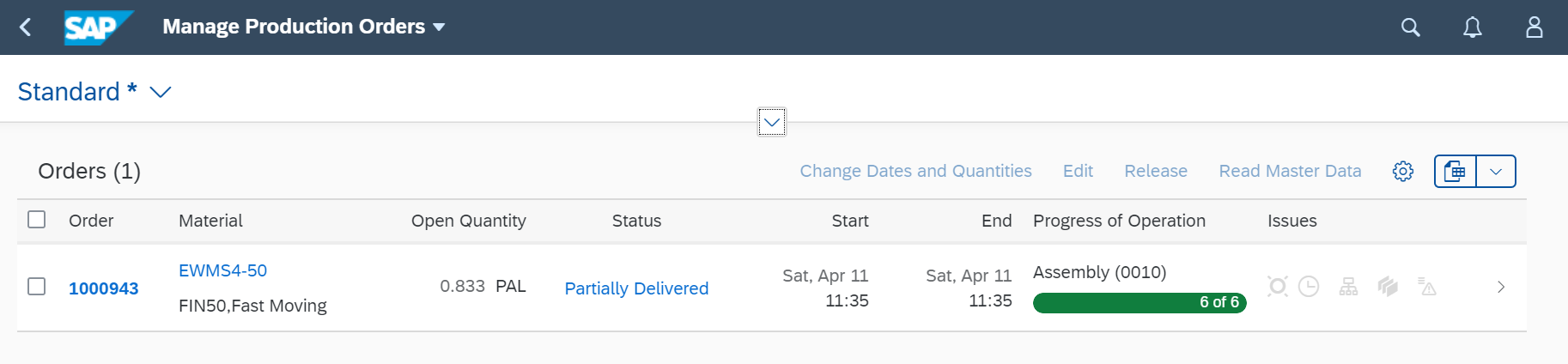This screenshot has width=1568, height=364.
Task: Click the Assembly progress bar 6 of 6
Action: 1140,302
